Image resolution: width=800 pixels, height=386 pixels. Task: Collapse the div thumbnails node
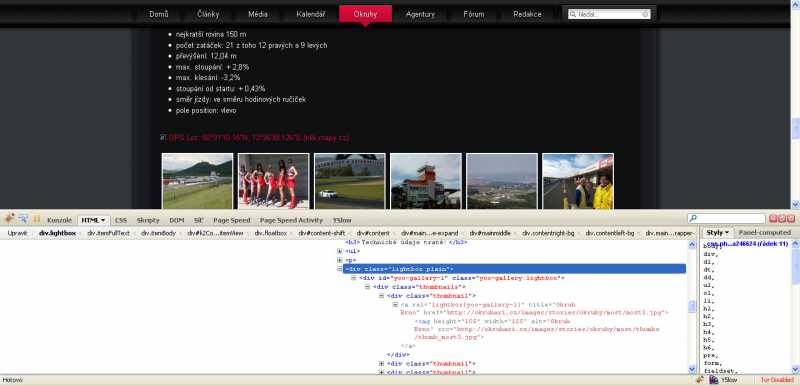pos(367,287)
